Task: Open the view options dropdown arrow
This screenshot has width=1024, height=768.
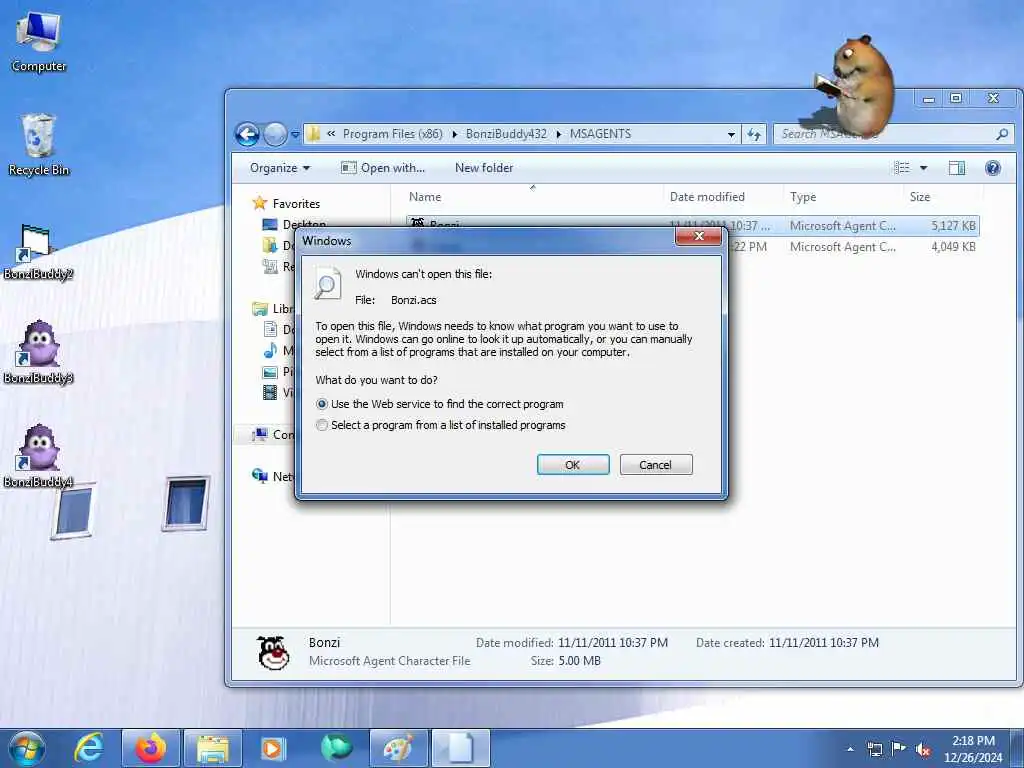Action: (x=923, y=168)
